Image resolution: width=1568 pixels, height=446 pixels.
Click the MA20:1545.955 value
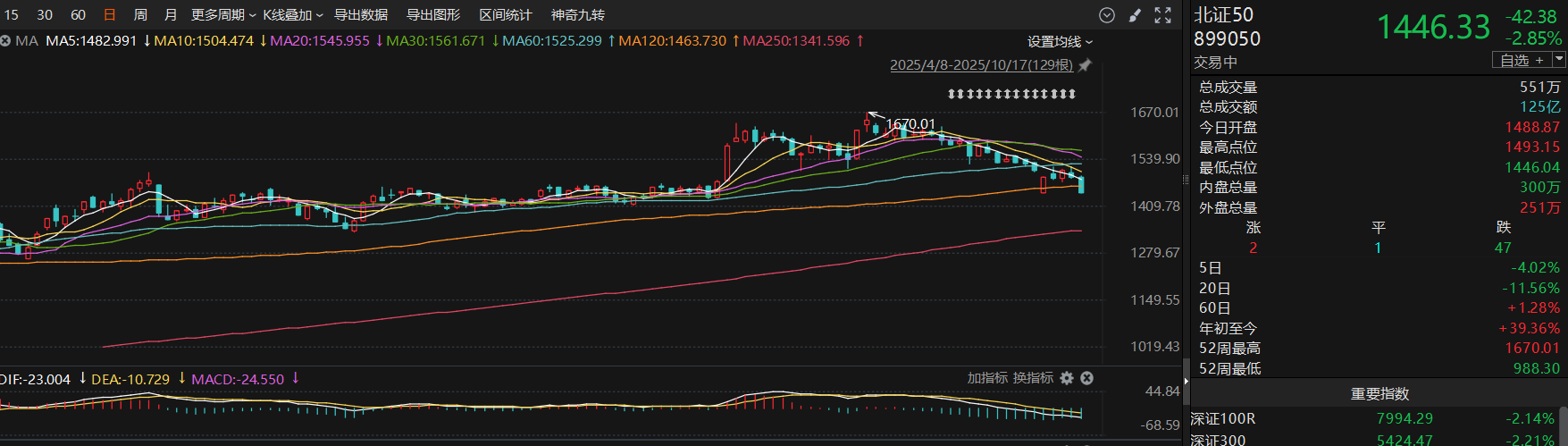[320, 41]
